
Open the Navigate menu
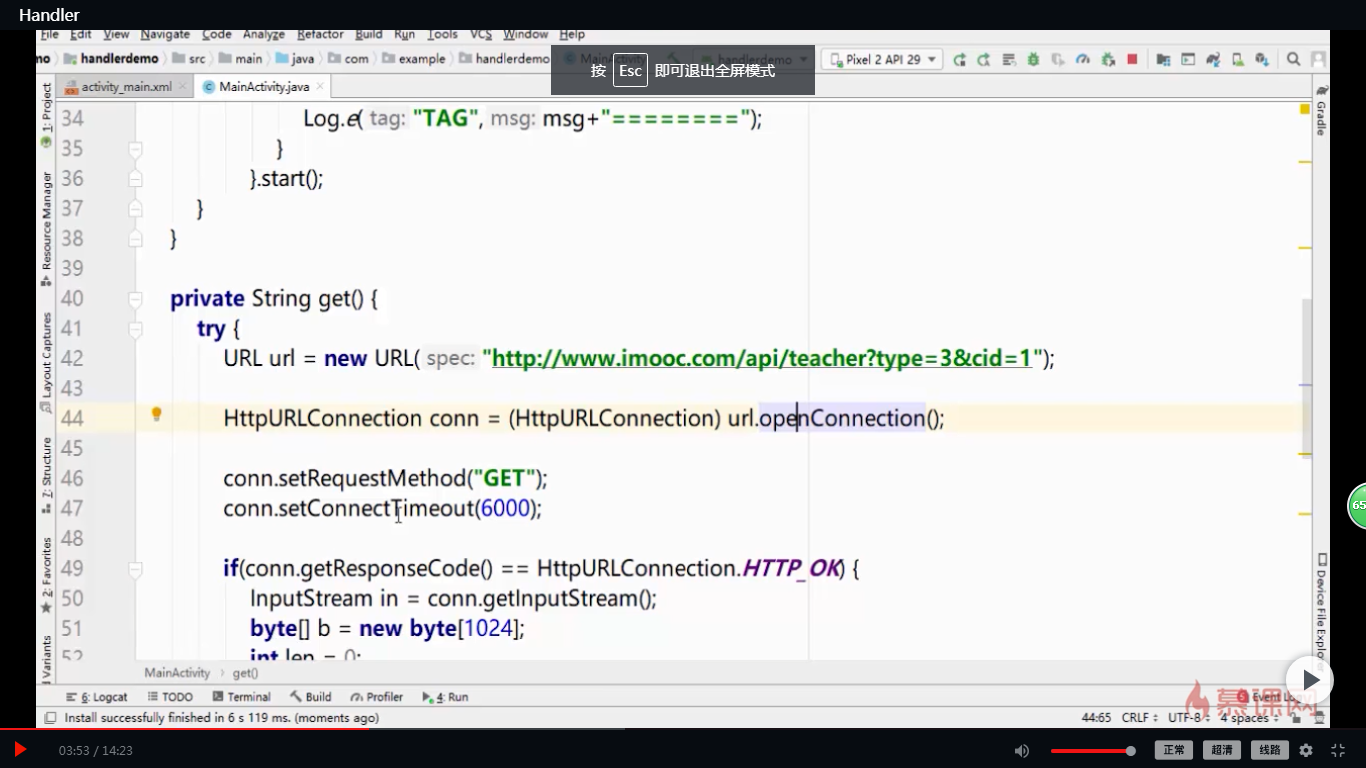(165, 34)
